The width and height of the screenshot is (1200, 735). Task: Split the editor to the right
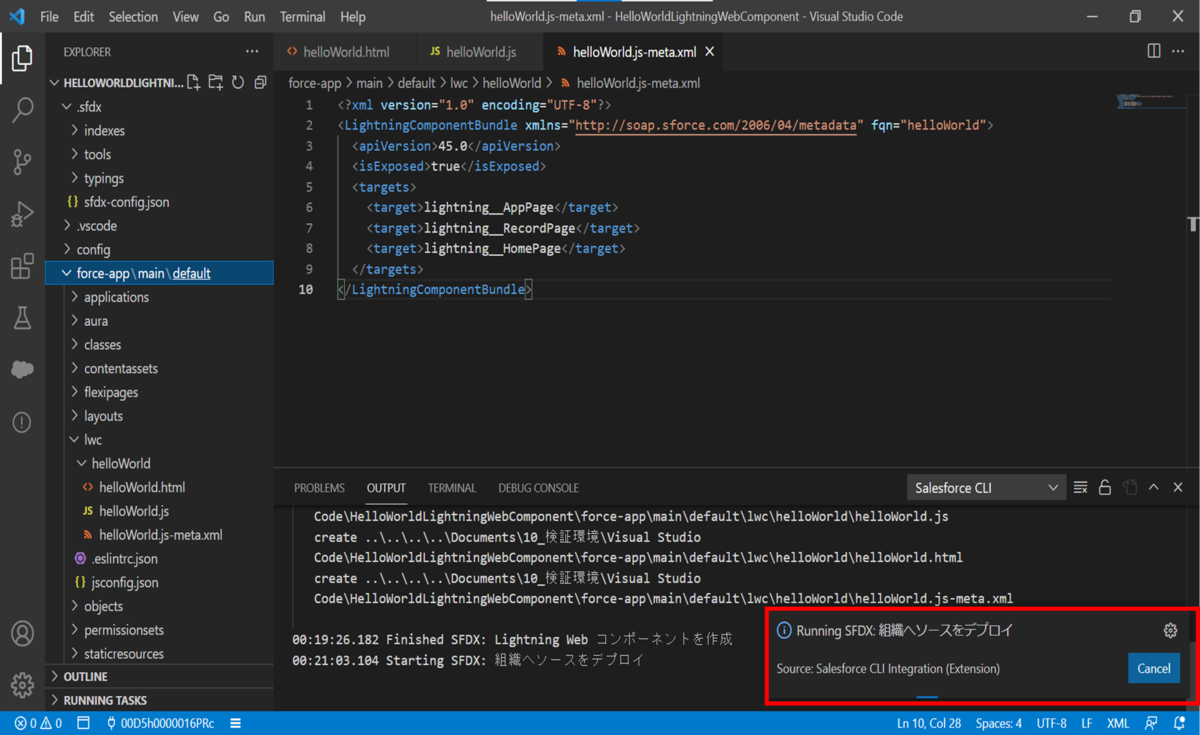click(x=1154, y=51)
